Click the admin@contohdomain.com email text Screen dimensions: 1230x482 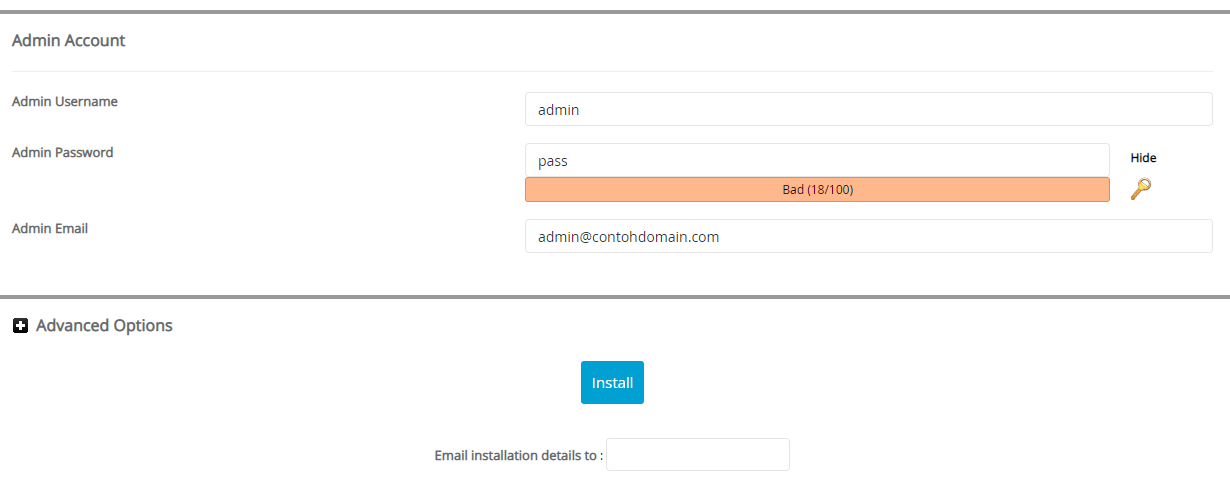[x=628, y=237]
